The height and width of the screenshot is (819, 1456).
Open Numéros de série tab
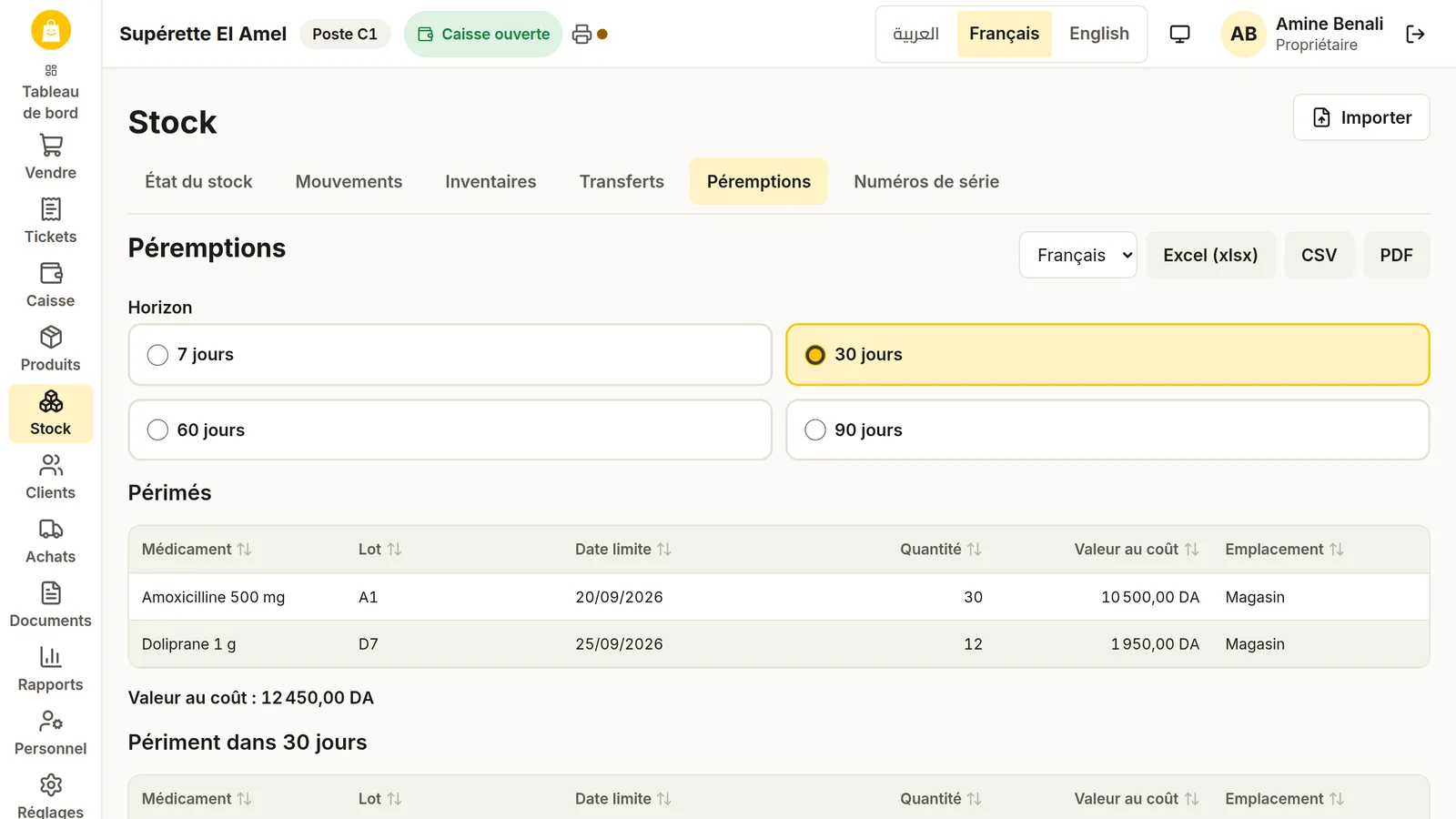click(926, 181)
